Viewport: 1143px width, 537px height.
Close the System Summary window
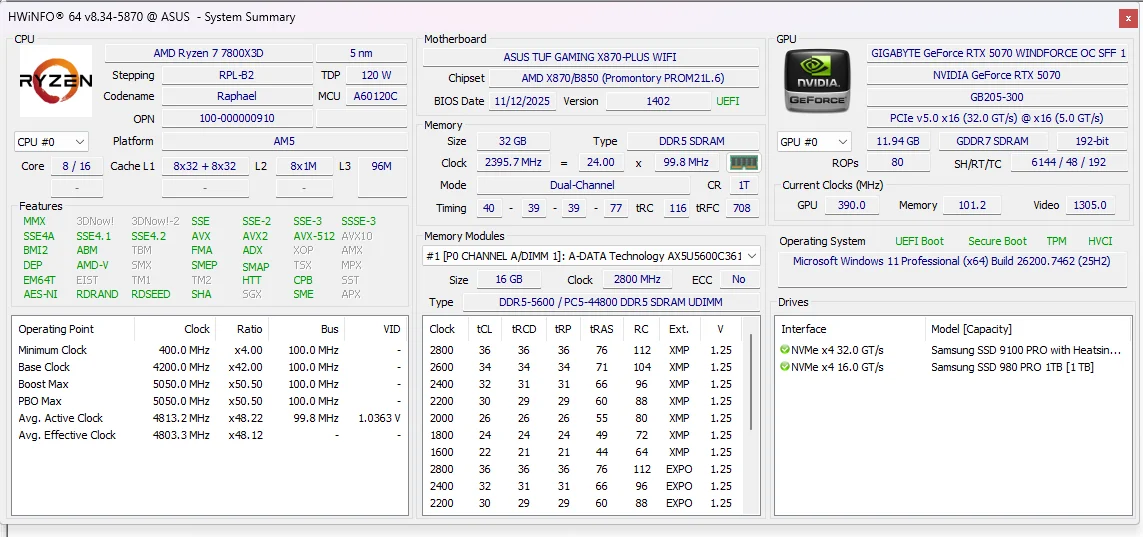pyautogui.click(x=1128, y=17)
